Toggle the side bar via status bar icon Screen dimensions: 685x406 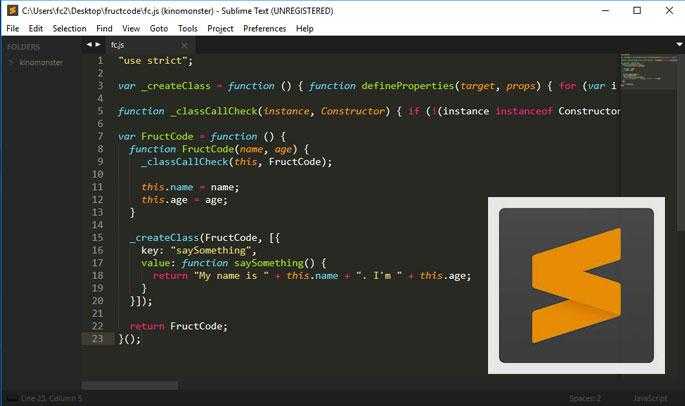pyautogui.click(x=9, y=399)
